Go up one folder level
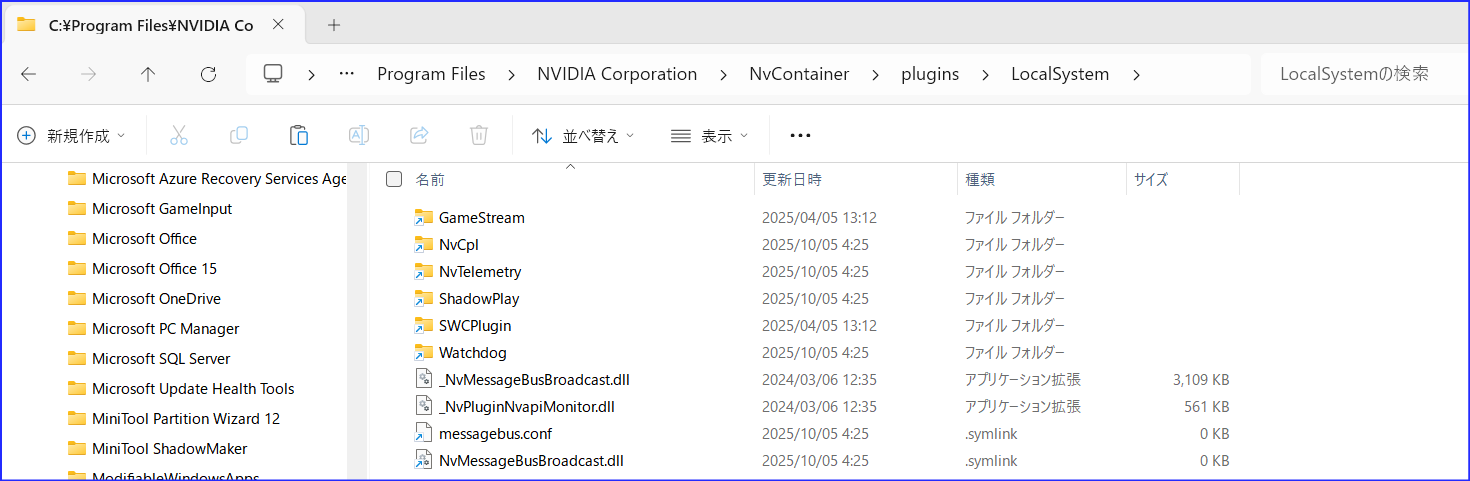This screenshot has width=1470, height=481. pyautogui.click(x=148, y=74)
